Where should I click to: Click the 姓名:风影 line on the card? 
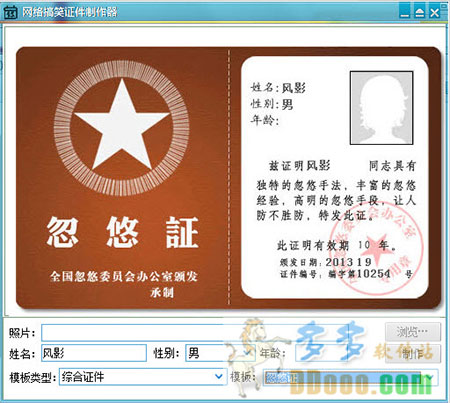pyautogui.click(x=278, y=87)
